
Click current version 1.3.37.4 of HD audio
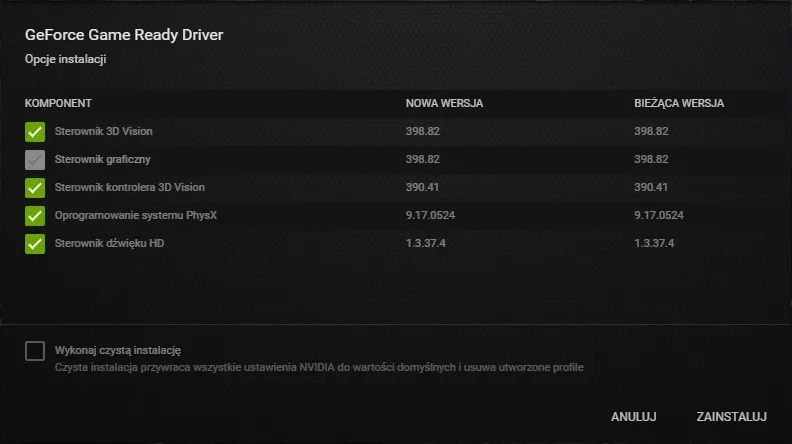654,243
